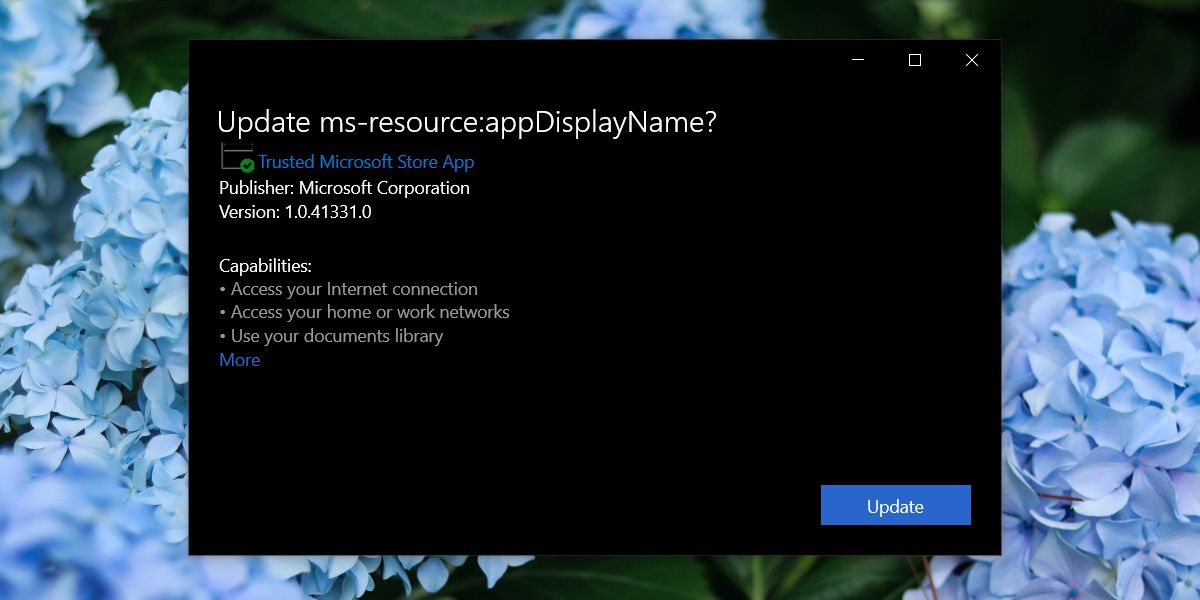The image size is (1200, 600).
Task: Maximize the app installer window
Action: pyautogui.click(x=914, y=60)
